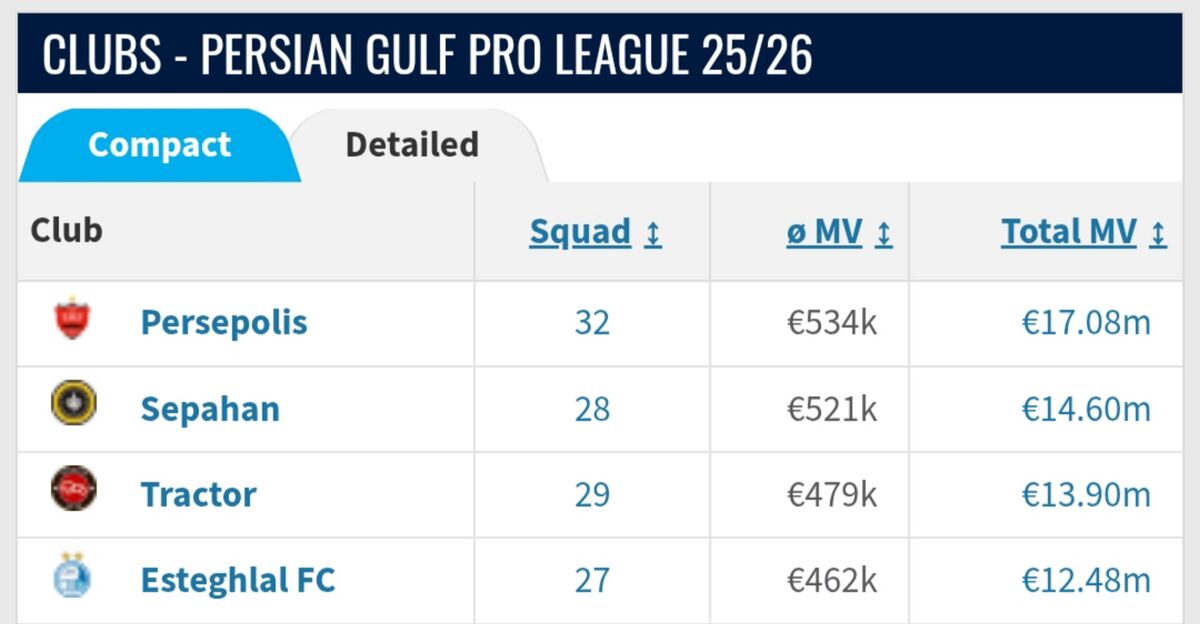
Task: Open the Sepahan club page link
Action: [210, 409]
